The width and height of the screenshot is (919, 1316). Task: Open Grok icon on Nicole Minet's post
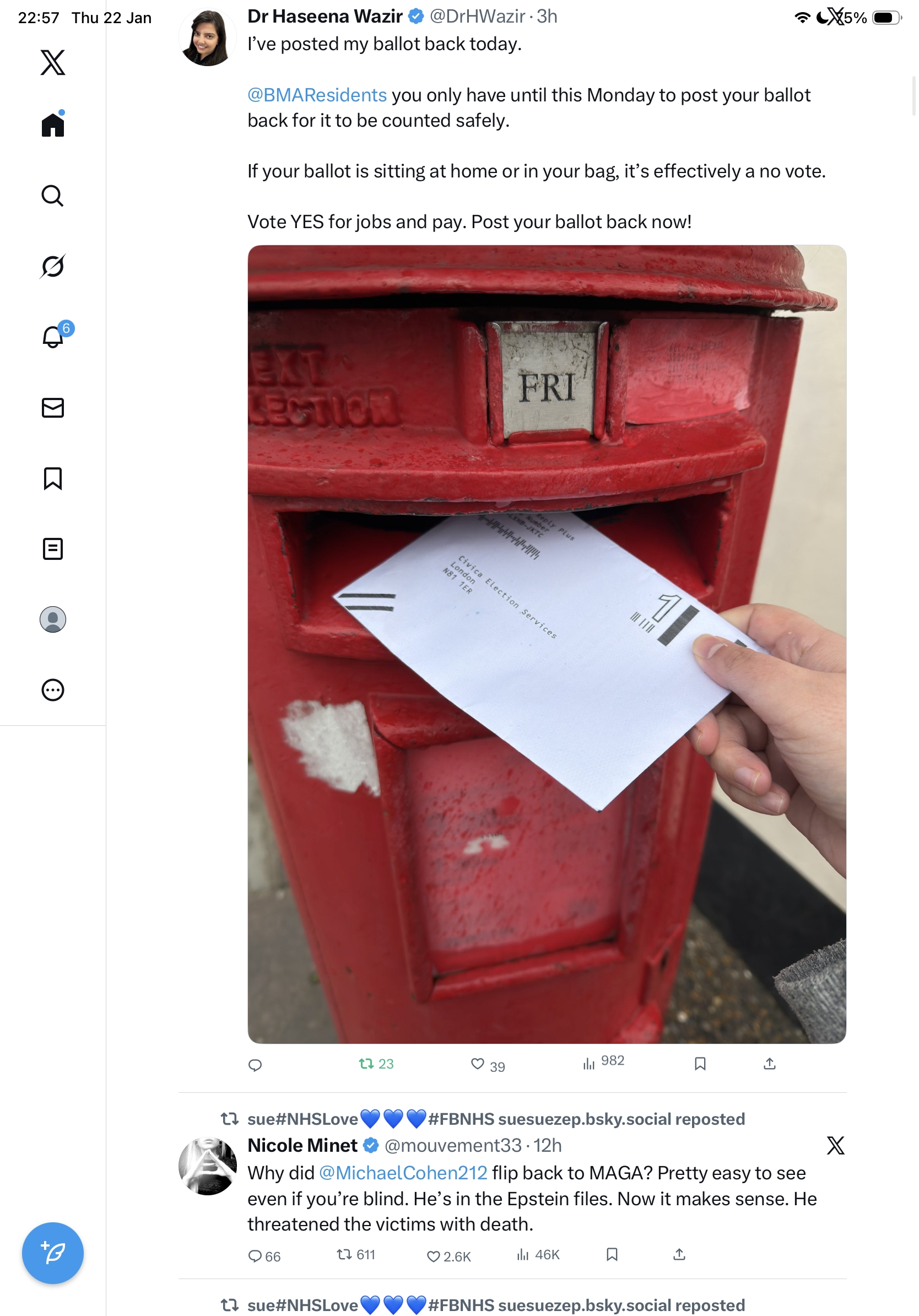[x=835, y=1145]
